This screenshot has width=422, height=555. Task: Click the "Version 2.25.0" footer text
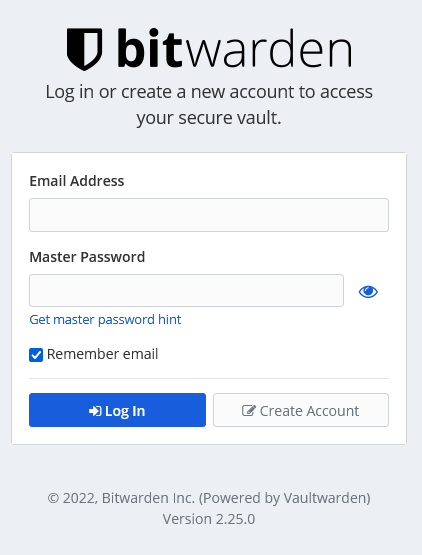click(x=209, y=519)
